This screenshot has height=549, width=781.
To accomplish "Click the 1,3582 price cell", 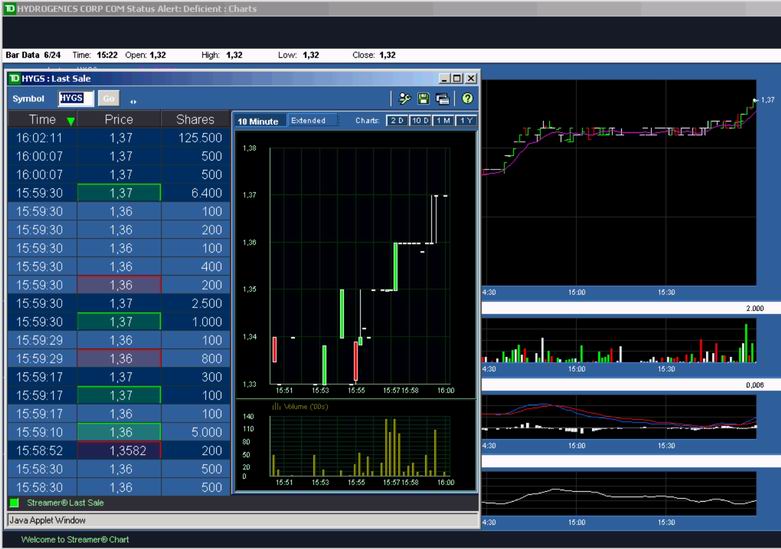I will pyautogui.click(x=119, y=451).
